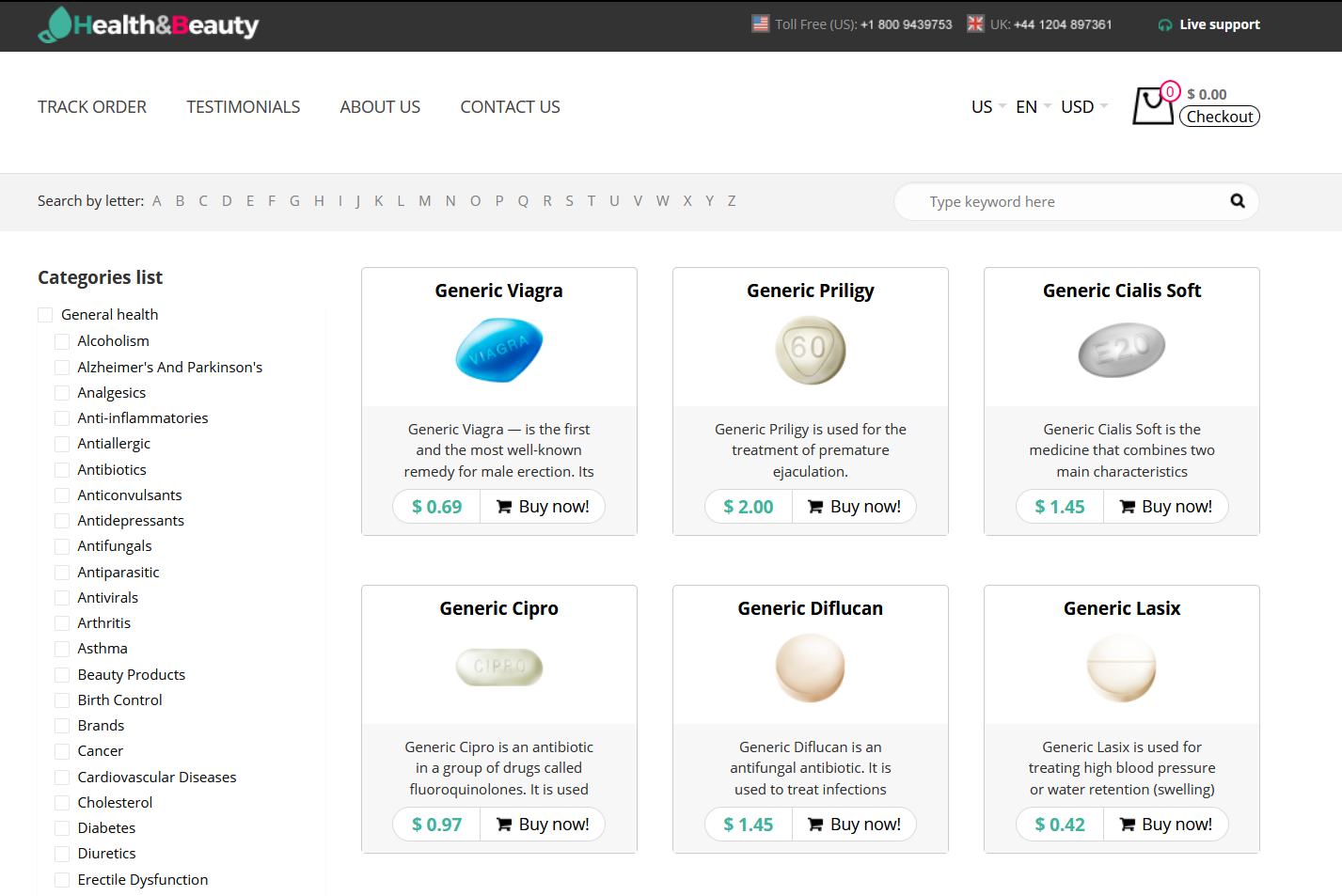Image resolution: width=1342 pixels, height=896 pixels.
Task: Click the search magnifier icon
Action: (x=1238, y=200)
